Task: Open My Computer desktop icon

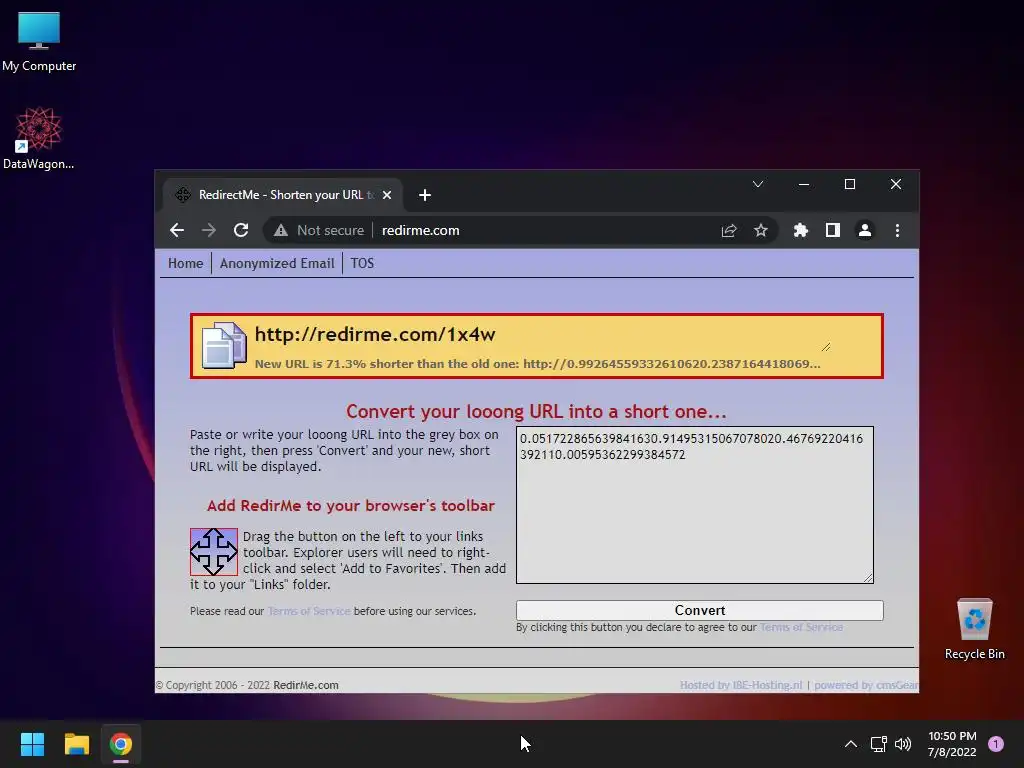Action: coord(39,41)
